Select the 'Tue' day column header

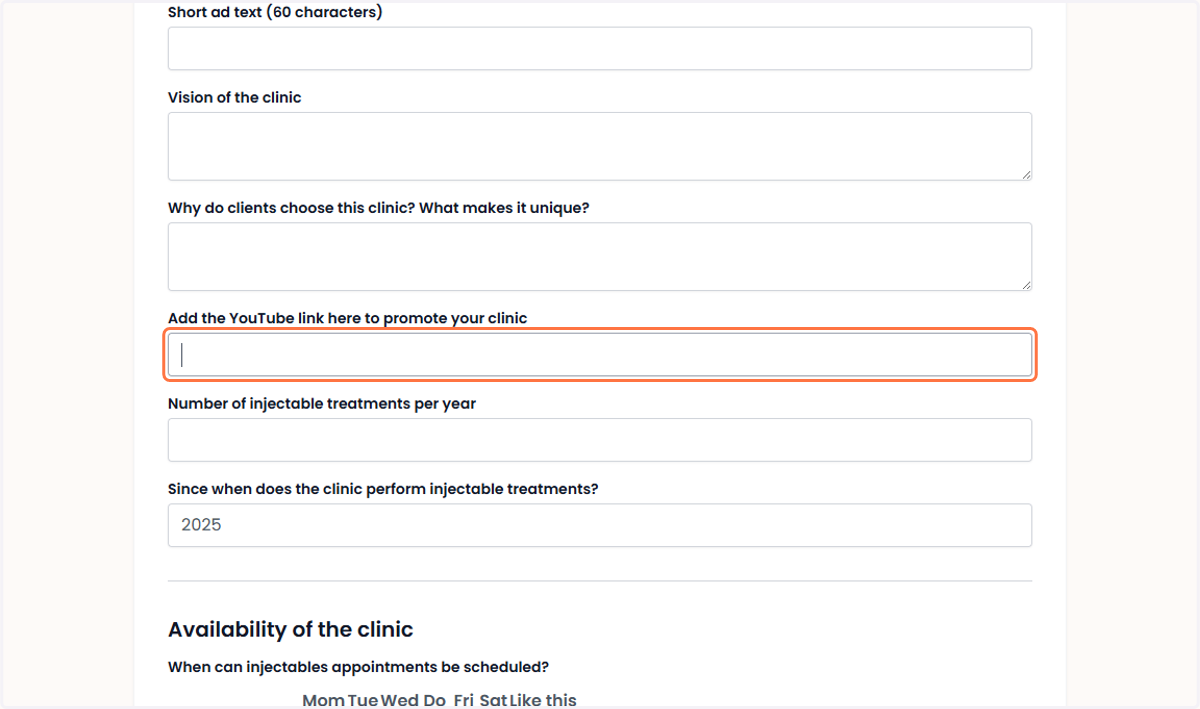(x=363, y=700)
